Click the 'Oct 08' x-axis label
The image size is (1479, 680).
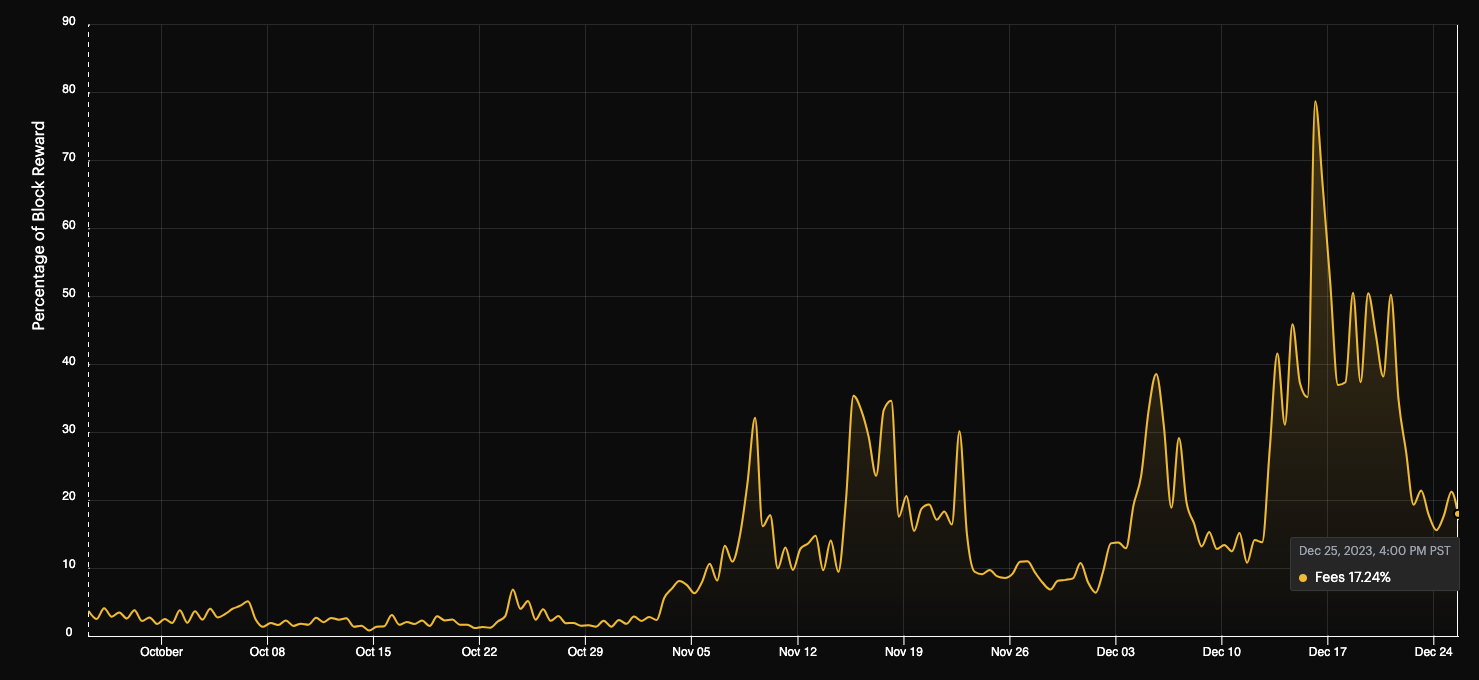[x=267, y=652]
